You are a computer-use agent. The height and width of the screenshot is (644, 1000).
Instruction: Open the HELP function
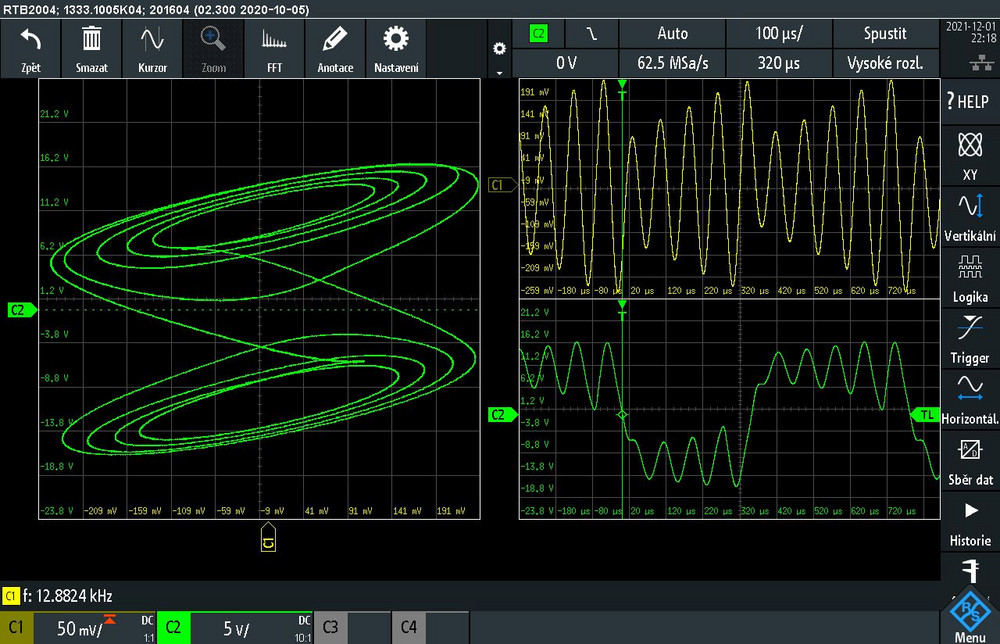tap(969, 101)
